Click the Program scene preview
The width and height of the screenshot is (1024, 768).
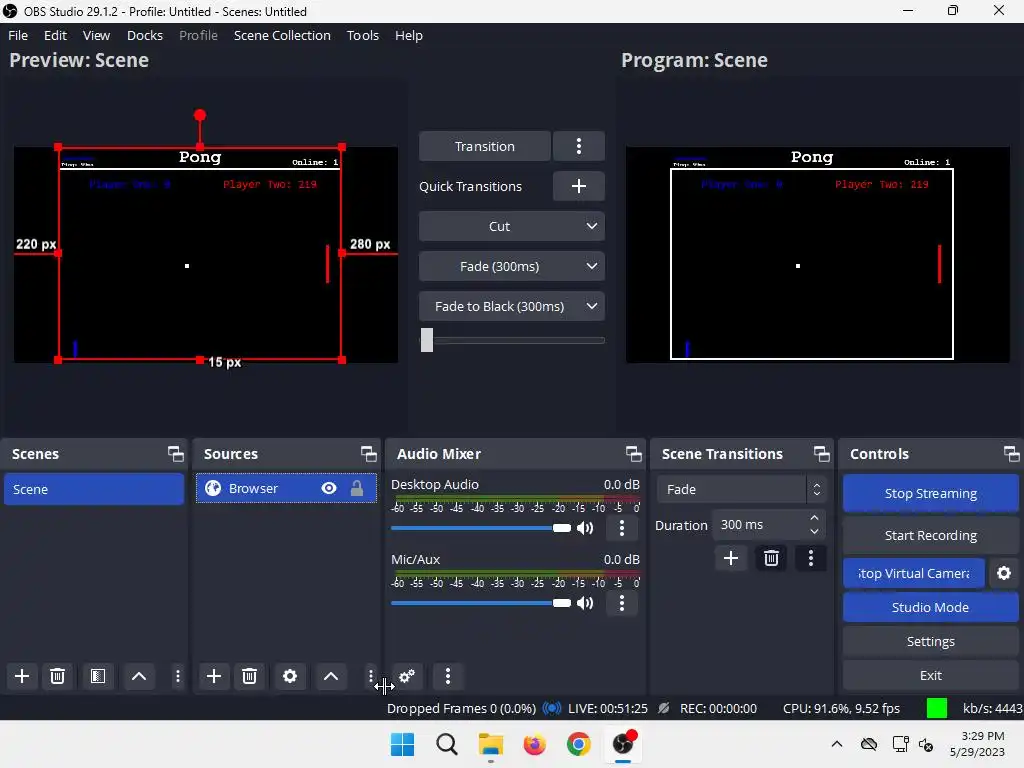click(x=818, y=255)
